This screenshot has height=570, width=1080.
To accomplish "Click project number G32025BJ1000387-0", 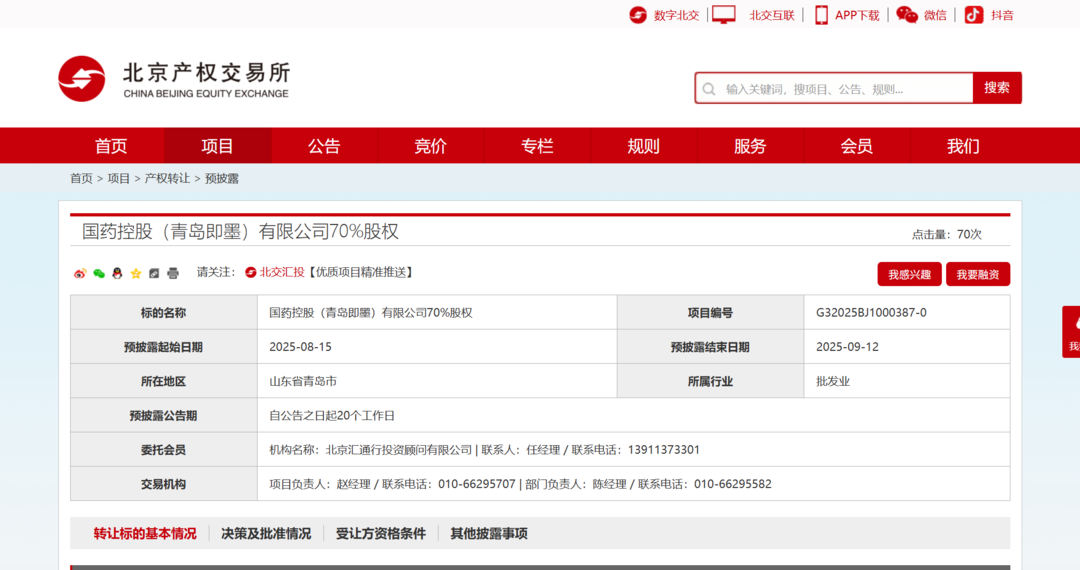I will [871, 313].
